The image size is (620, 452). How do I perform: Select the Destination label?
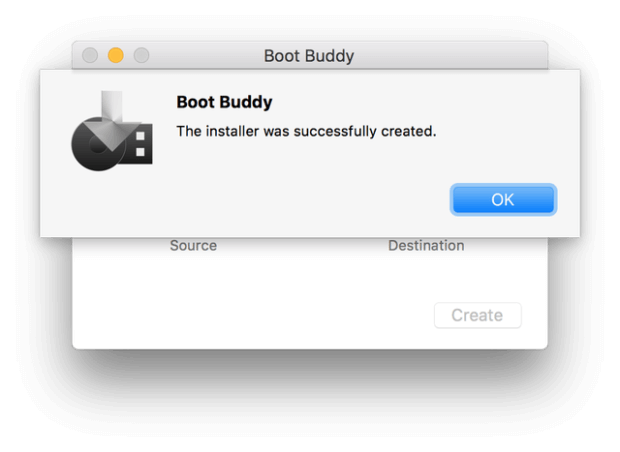[x=426, y=245]
